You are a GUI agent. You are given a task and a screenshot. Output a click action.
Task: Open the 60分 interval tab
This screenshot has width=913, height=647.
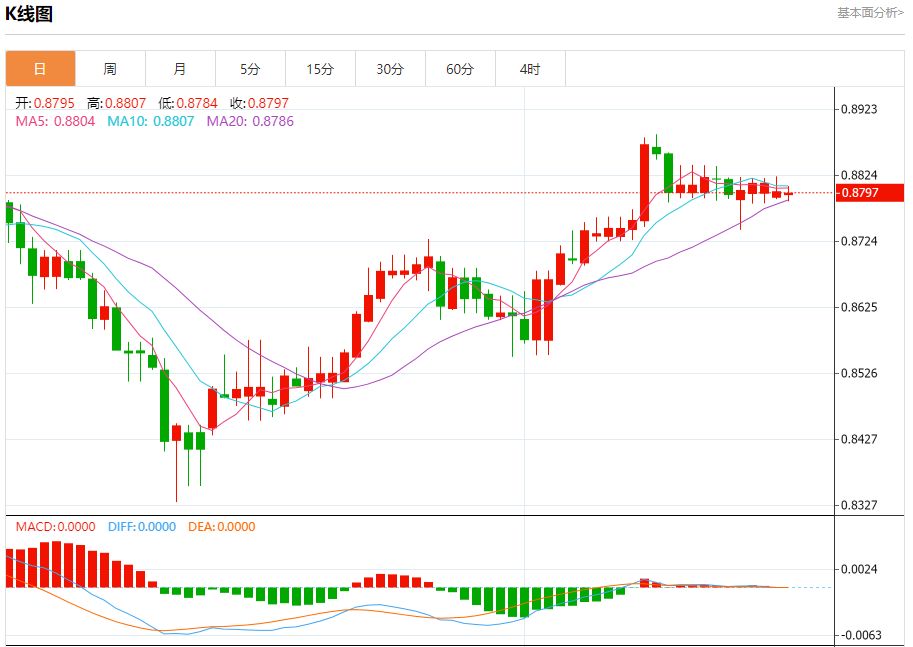460,69
